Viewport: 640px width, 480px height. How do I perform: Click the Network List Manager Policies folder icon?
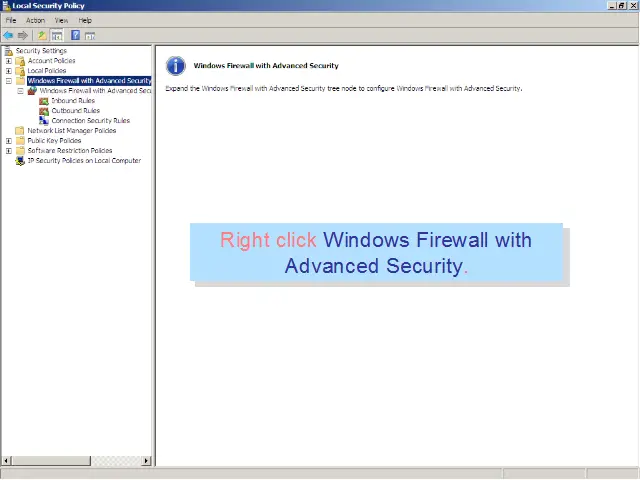point(20,131)
